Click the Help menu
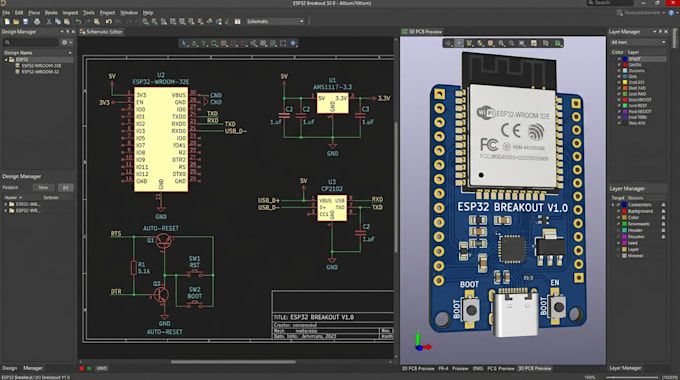Viewport: 680px width, 380px height. coord(148,13)
